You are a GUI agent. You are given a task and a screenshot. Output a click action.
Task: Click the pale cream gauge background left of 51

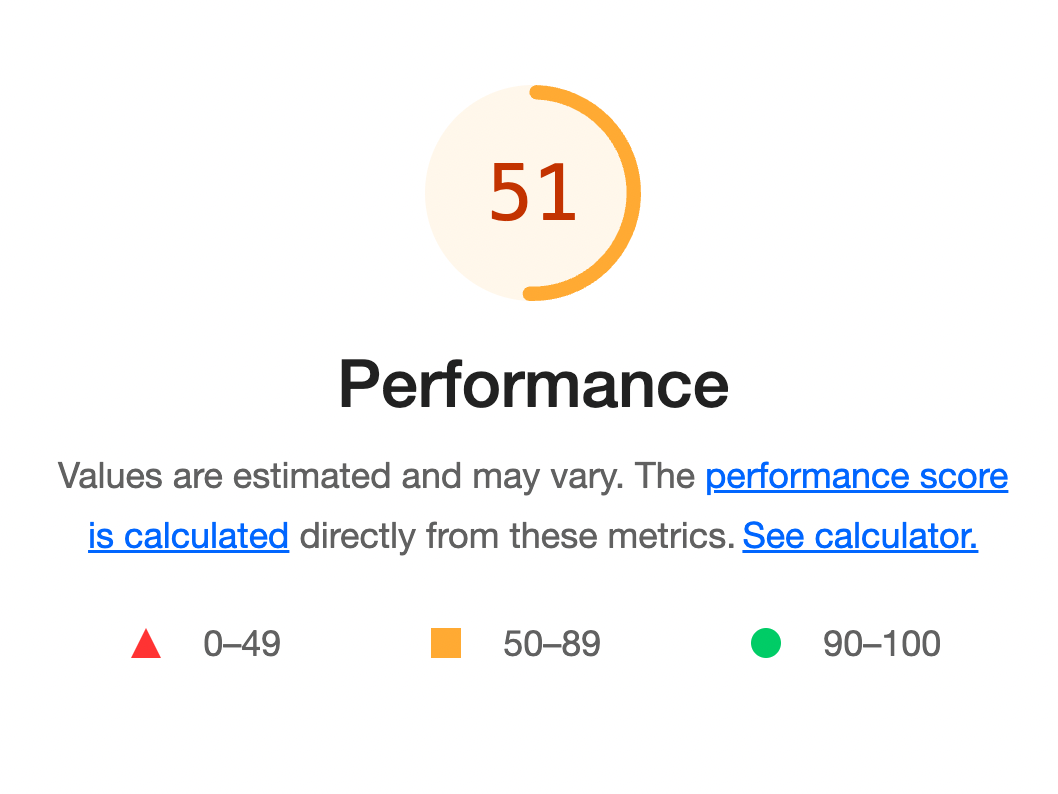(455, 193)
